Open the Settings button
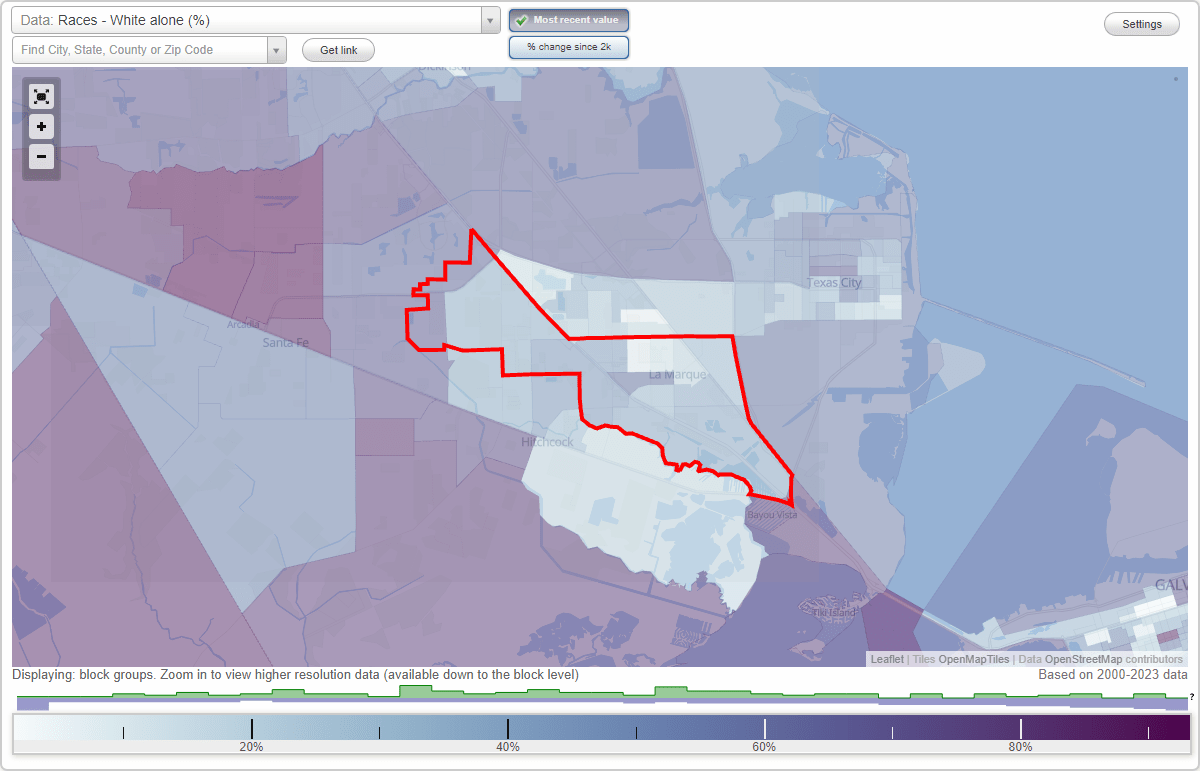The width and height of the screenshot is (1200, 771). tap(1142, 25)
